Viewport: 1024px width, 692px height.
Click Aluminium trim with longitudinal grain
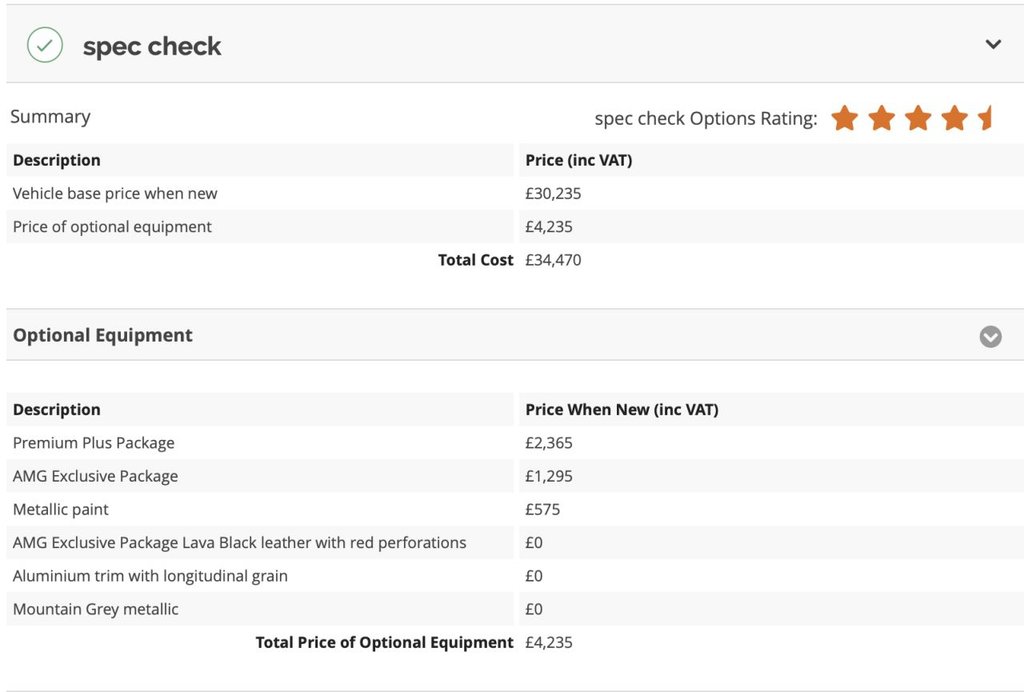tap(150, 576)
